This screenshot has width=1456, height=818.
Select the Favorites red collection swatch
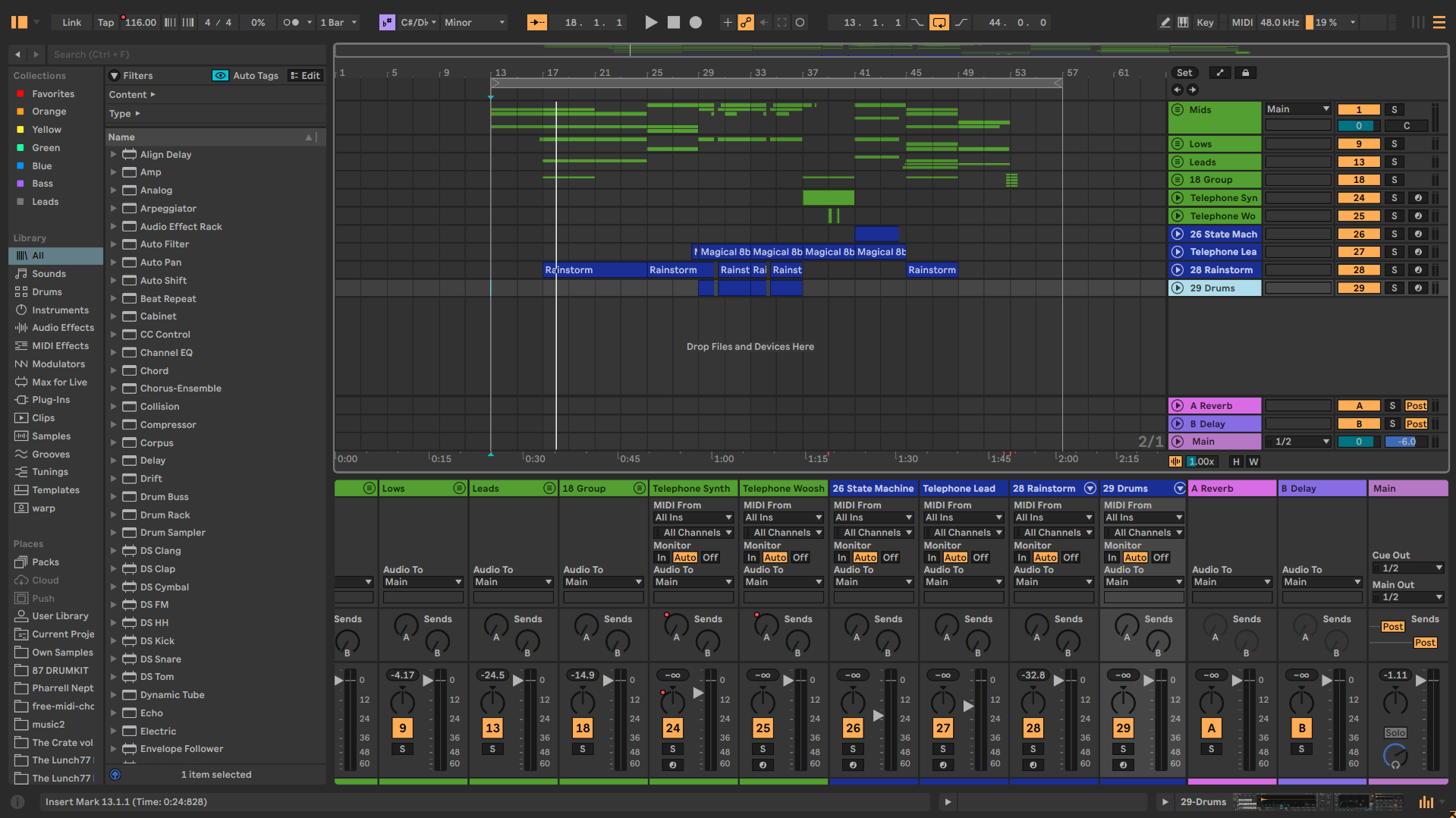click(20, 94)
